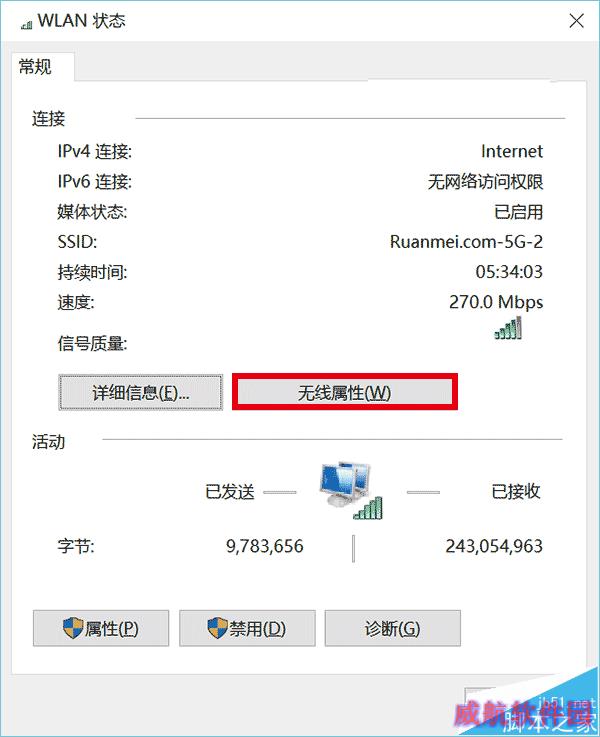Click the WLAN signal icon in title bar
This screenshot has height=737, width=600.
(26, 24)
